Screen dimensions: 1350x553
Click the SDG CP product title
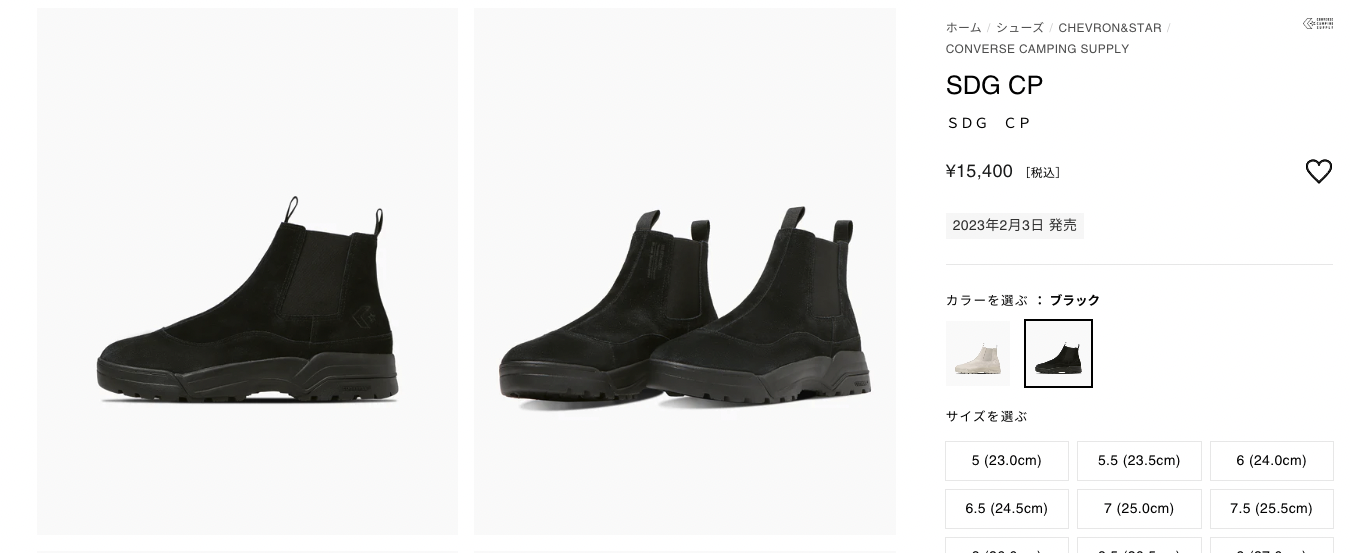[x=994, y=86]
